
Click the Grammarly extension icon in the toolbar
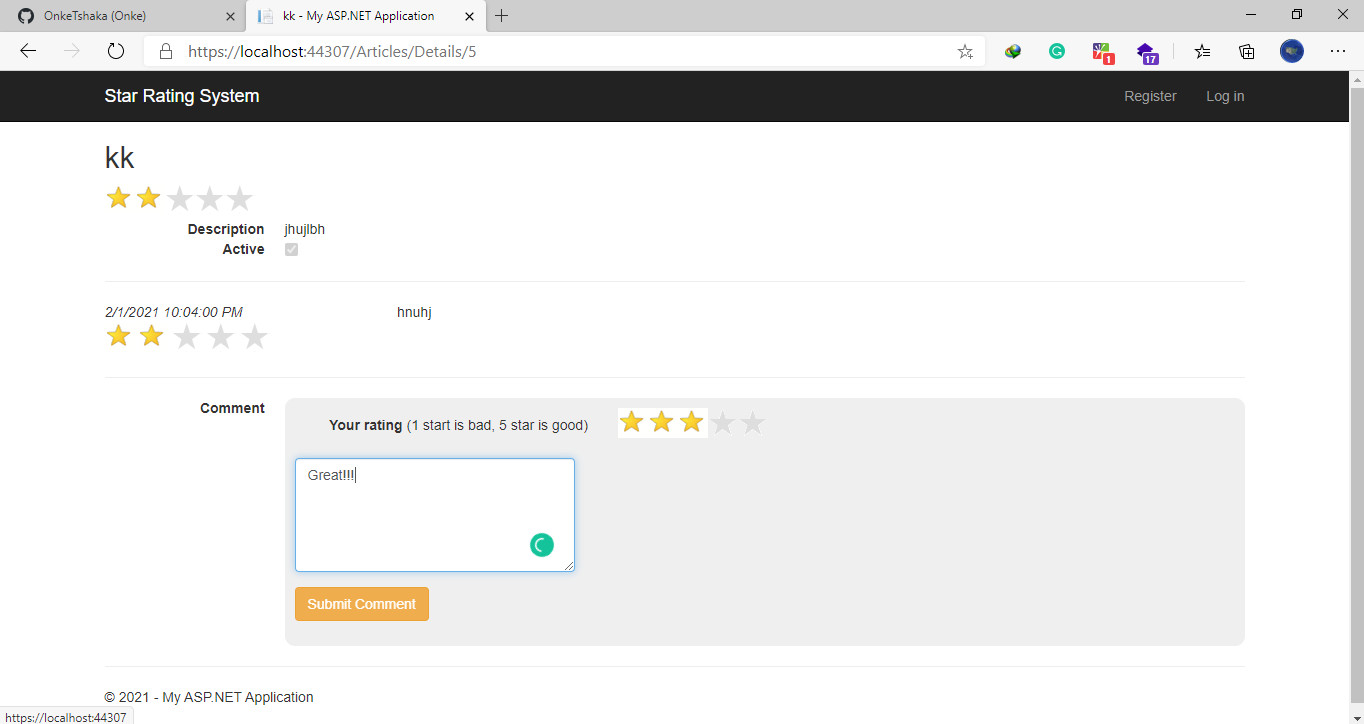tap(1057, 51)
